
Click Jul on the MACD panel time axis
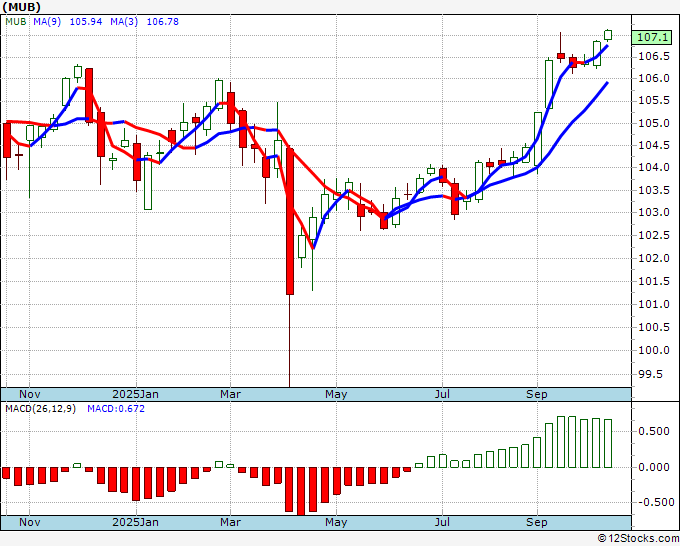pyautogui.click(x=442, y=522)
